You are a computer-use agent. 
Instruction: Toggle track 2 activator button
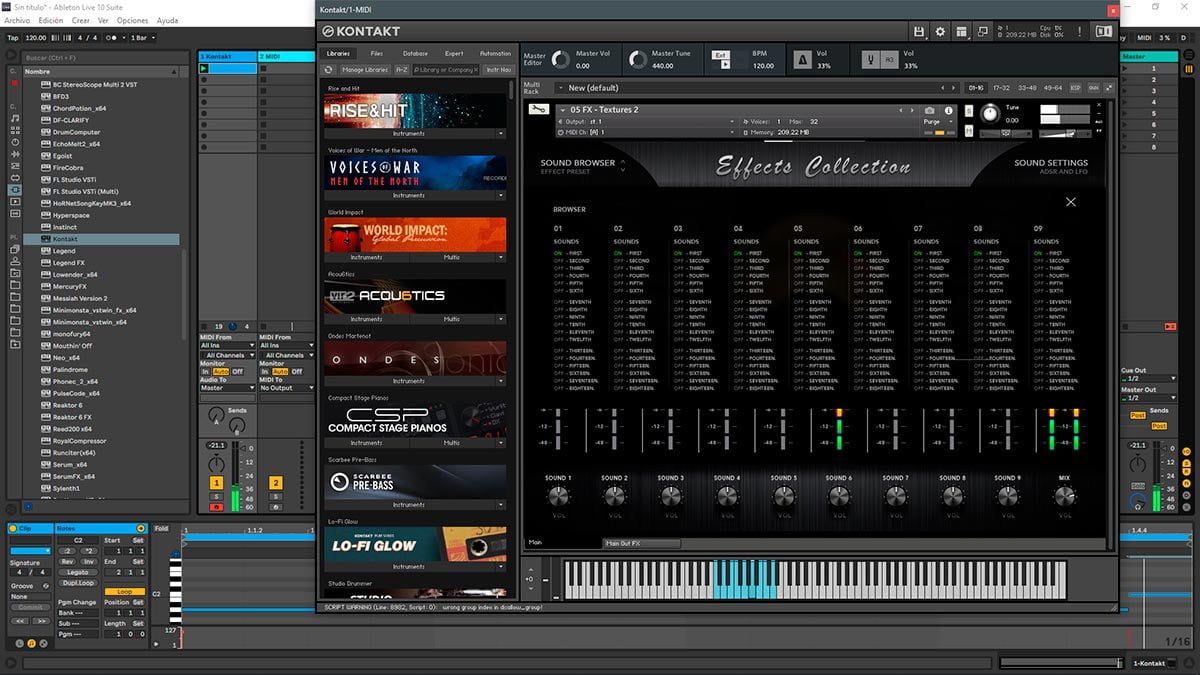[x=275, y=483]
